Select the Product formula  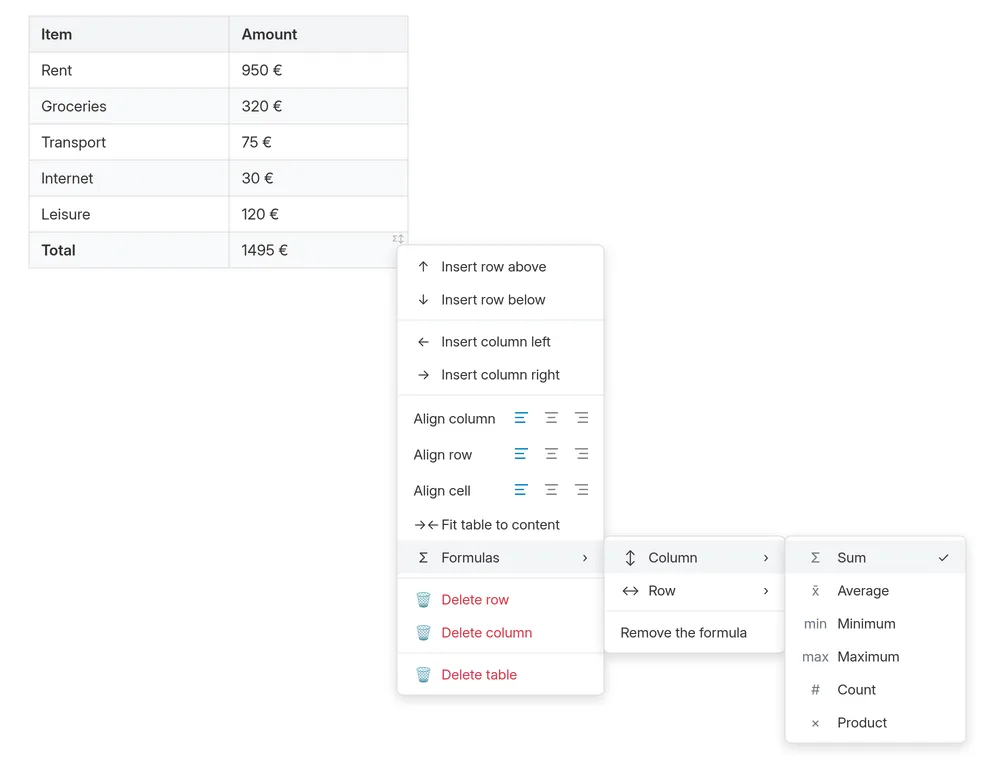(x=875, y=723)
